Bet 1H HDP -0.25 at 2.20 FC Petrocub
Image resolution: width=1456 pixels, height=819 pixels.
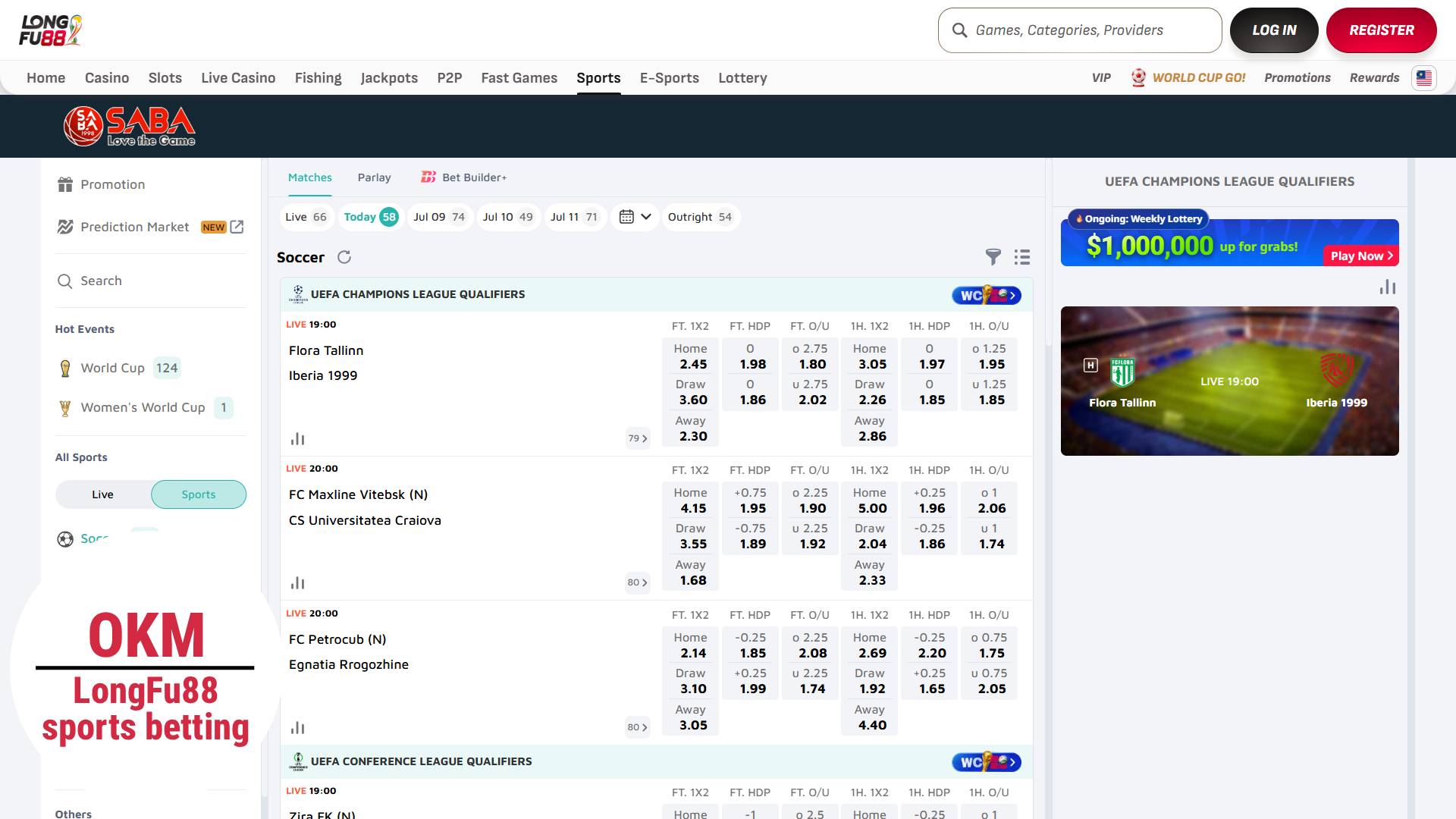tap(929, 645)
